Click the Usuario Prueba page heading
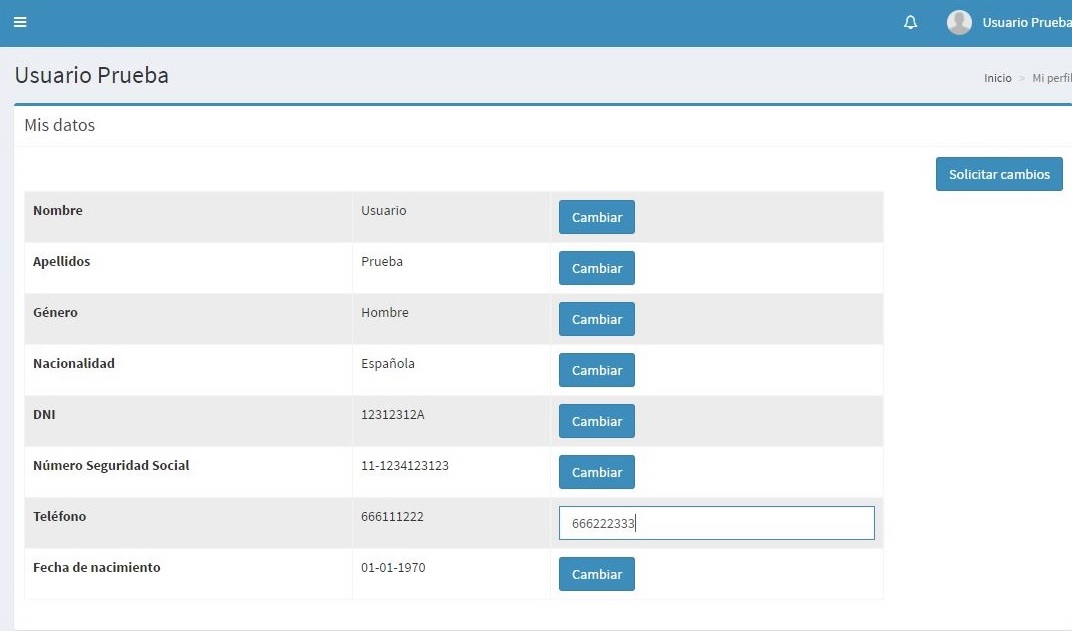The width and height of the screenshot is (1072, 632). click(91, 75)
